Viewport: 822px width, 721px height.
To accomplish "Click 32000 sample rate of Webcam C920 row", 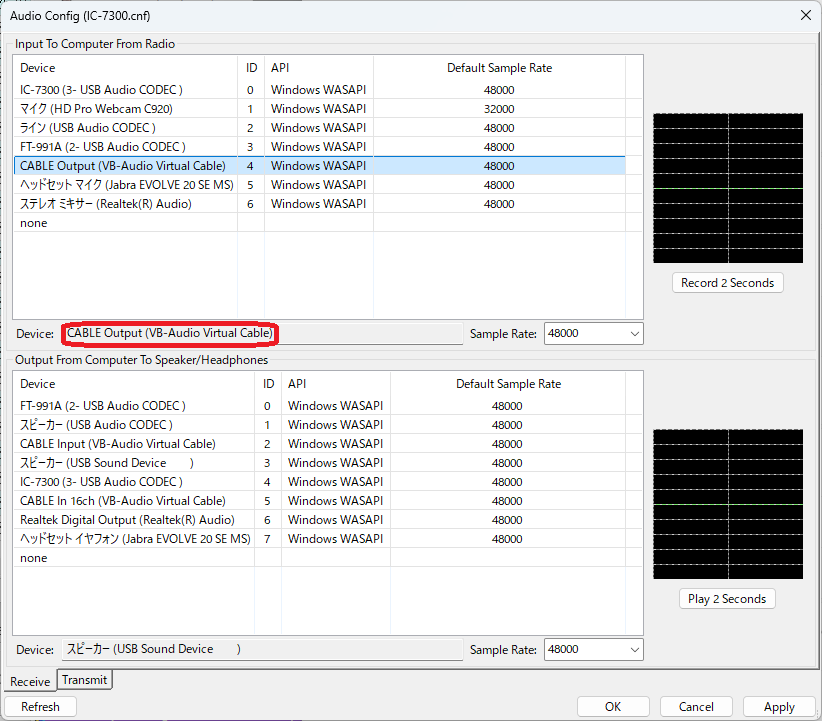I will pyautogui.click(x=499, y=109).
